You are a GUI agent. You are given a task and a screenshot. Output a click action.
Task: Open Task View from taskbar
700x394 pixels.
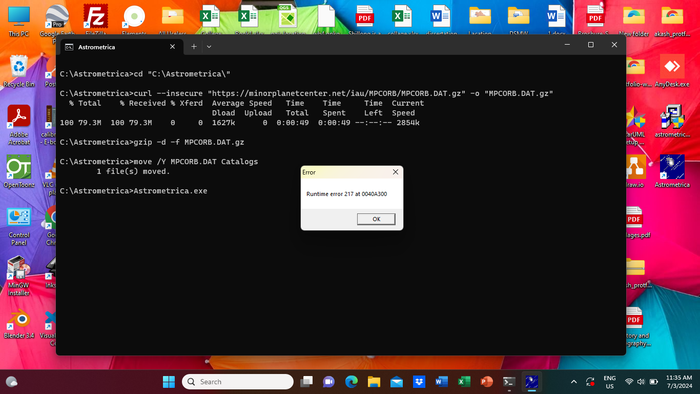tap(306, 382)
